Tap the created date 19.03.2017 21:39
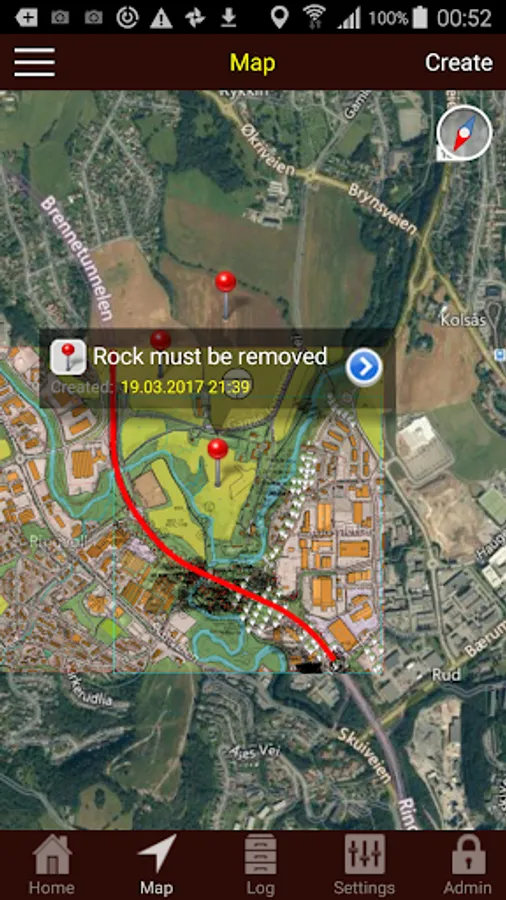Image resolution: width=506 pixels, height=900 pixels. (185, 387)
